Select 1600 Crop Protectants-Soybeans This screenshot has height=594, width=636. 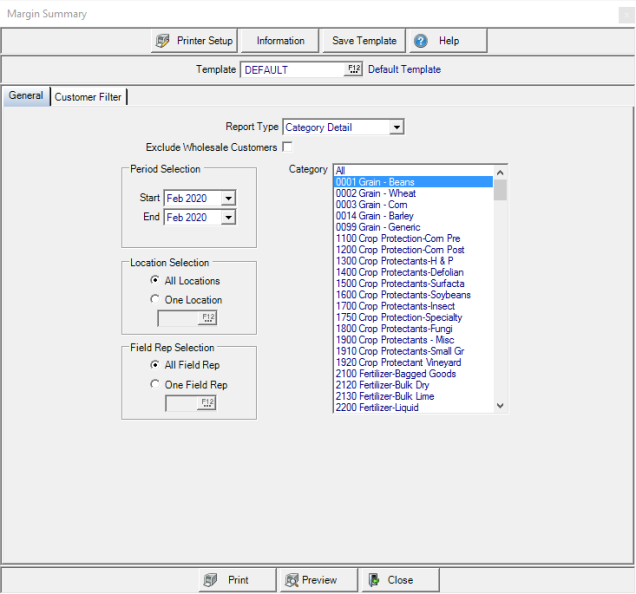click(413, 295)
